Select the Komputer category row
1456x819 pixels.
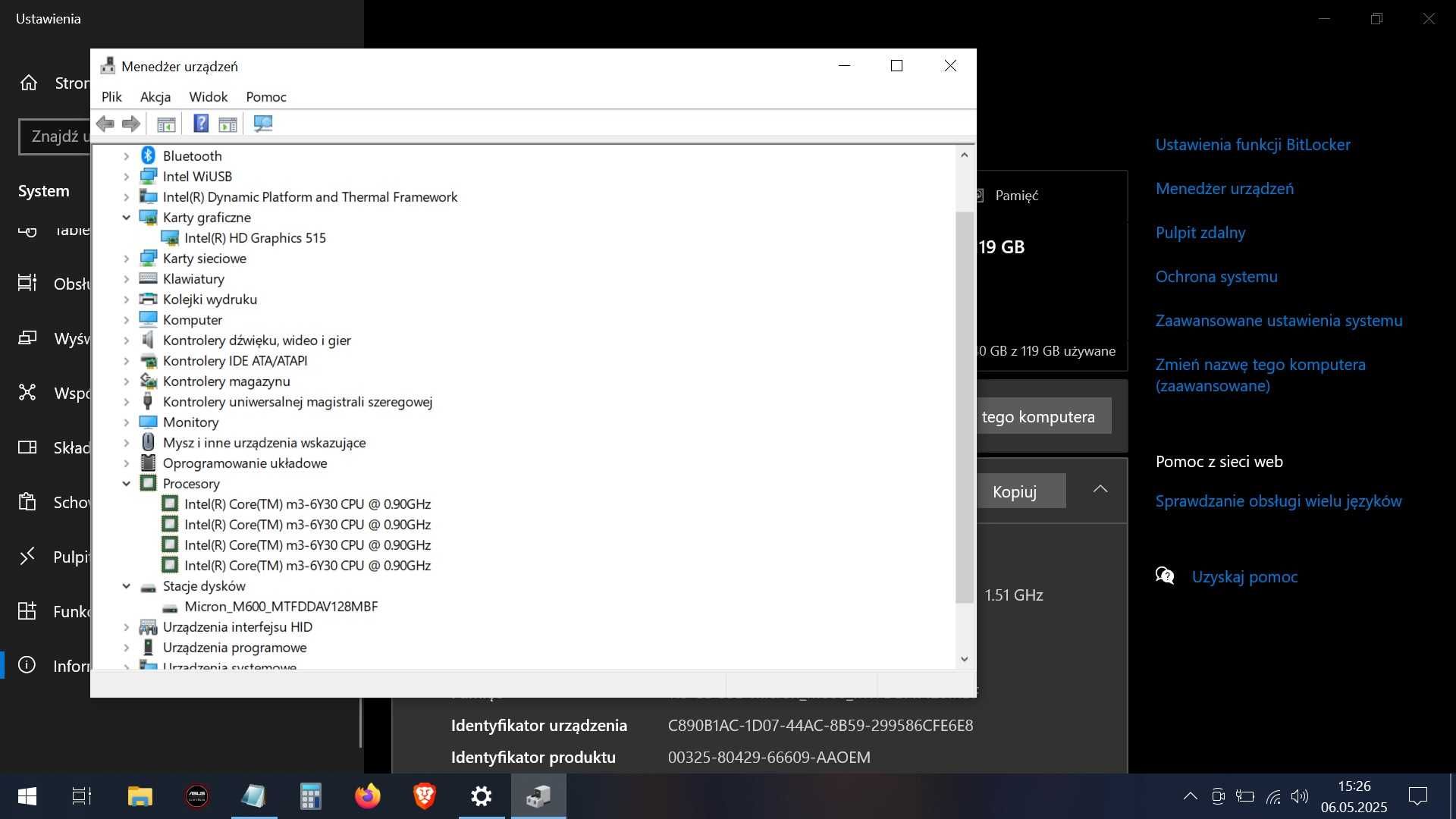pyautogui.click(x=193, y=320)
